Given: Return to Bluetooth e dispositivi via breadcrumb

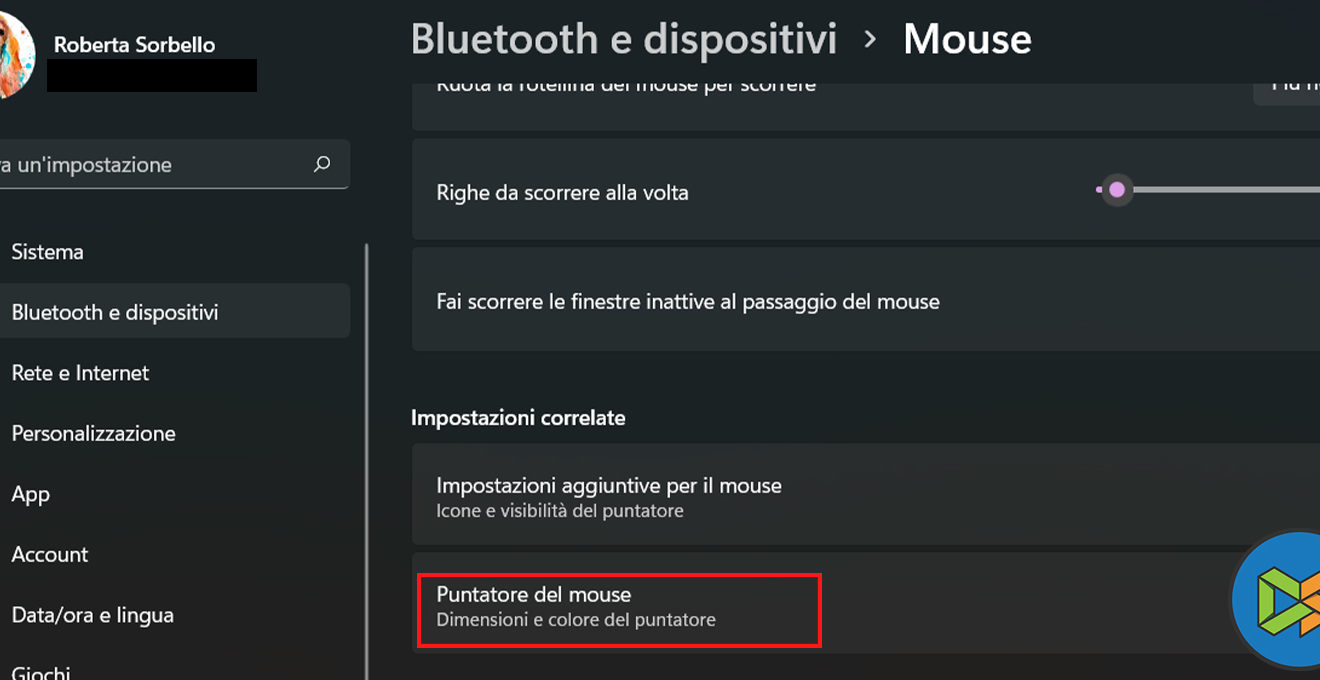Looking at the screenshot, I should 623,40.
